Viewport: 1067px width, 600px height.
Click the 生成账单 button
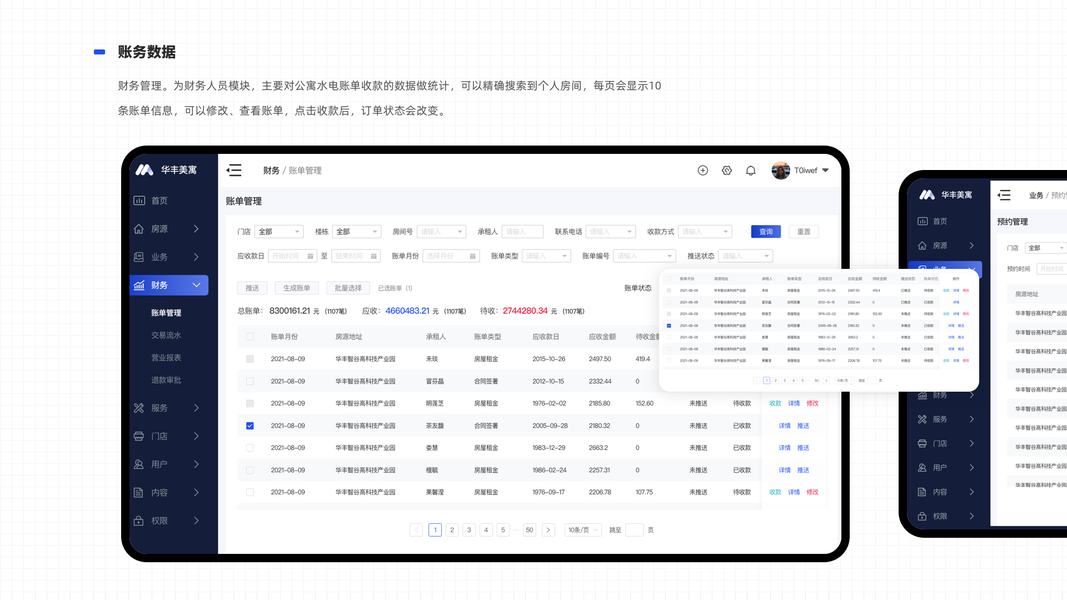pyautogui.click(x=296, y=288)
